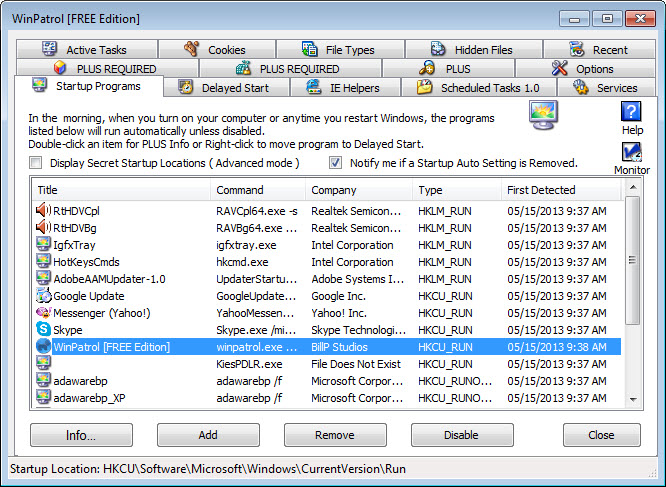Click the Info... button

tap(81, 435)
